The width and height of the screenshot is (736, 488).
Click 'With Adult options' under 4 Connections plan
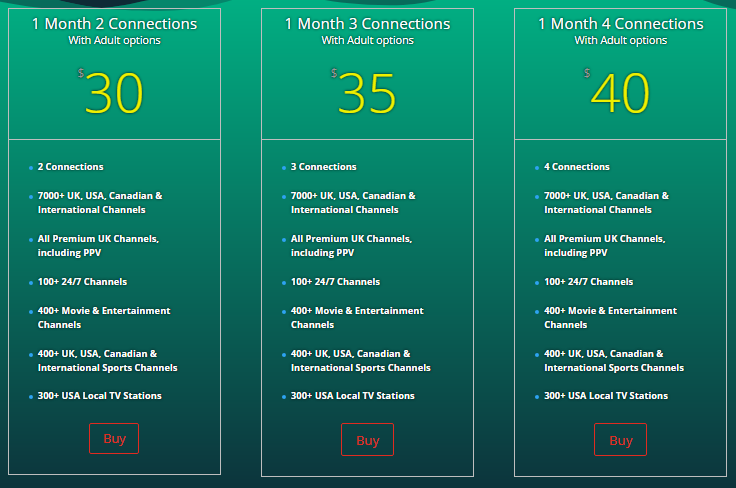[x=621, y=40]
